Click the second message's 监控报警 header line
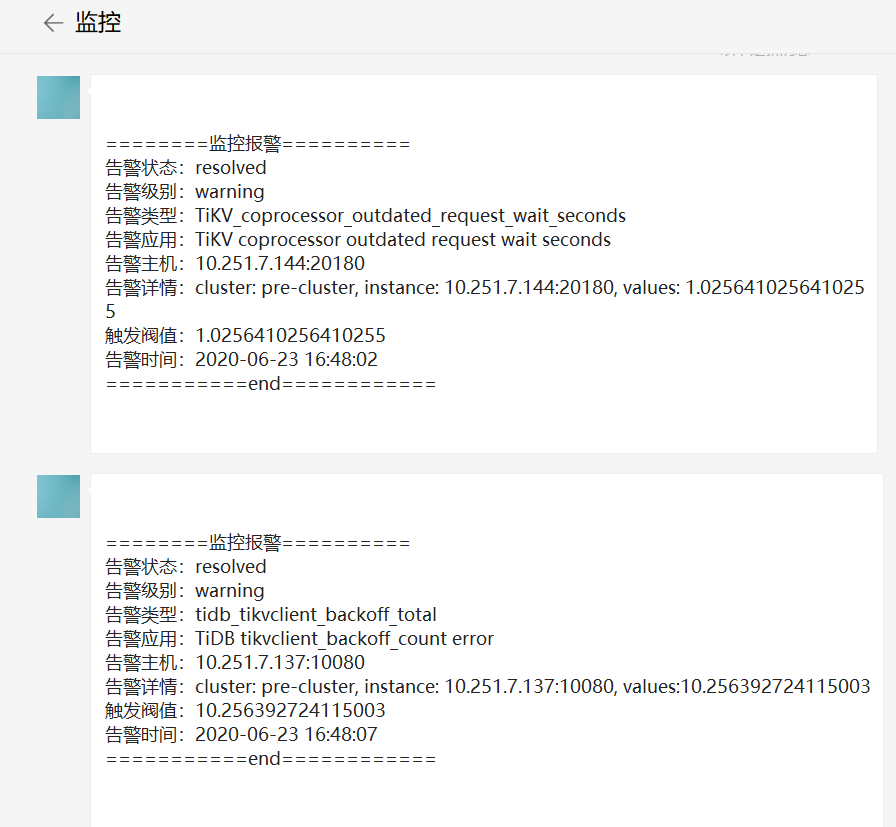This screenshot has width=896, height=827. coord(258,542)
